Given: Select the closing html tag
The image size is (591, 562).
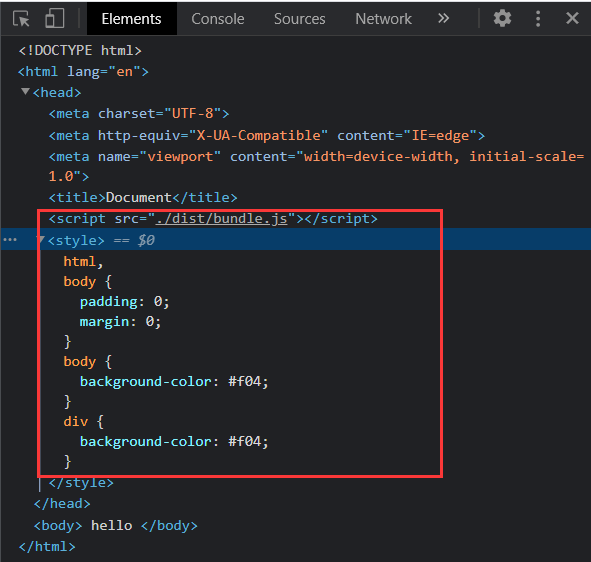Looking at the screenshot, I should point(47,547).
